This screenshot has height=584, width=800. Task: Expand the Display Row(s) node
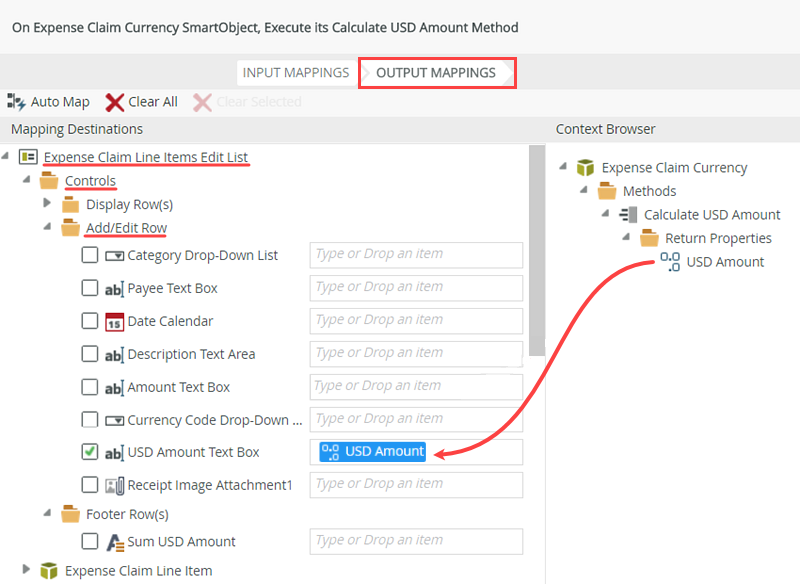pos(47,202)
